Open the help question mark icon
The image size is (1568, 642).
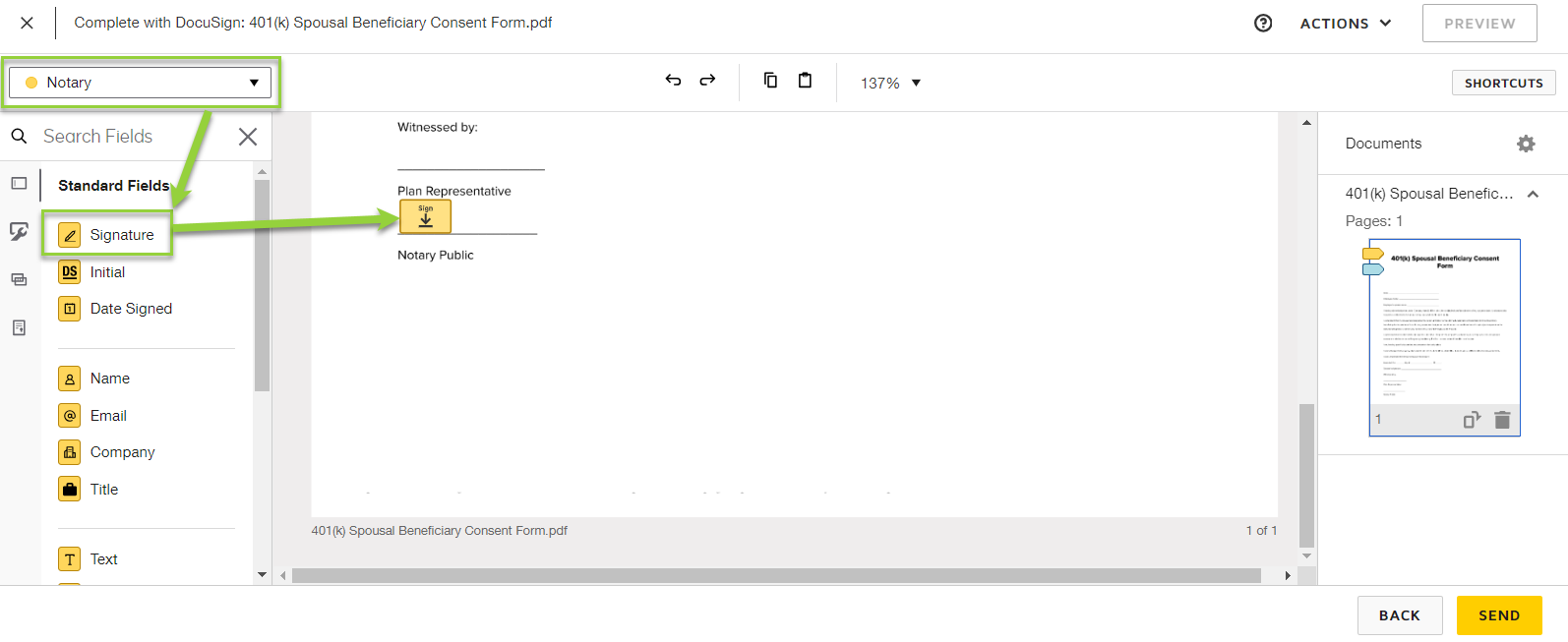point(1263,24)
